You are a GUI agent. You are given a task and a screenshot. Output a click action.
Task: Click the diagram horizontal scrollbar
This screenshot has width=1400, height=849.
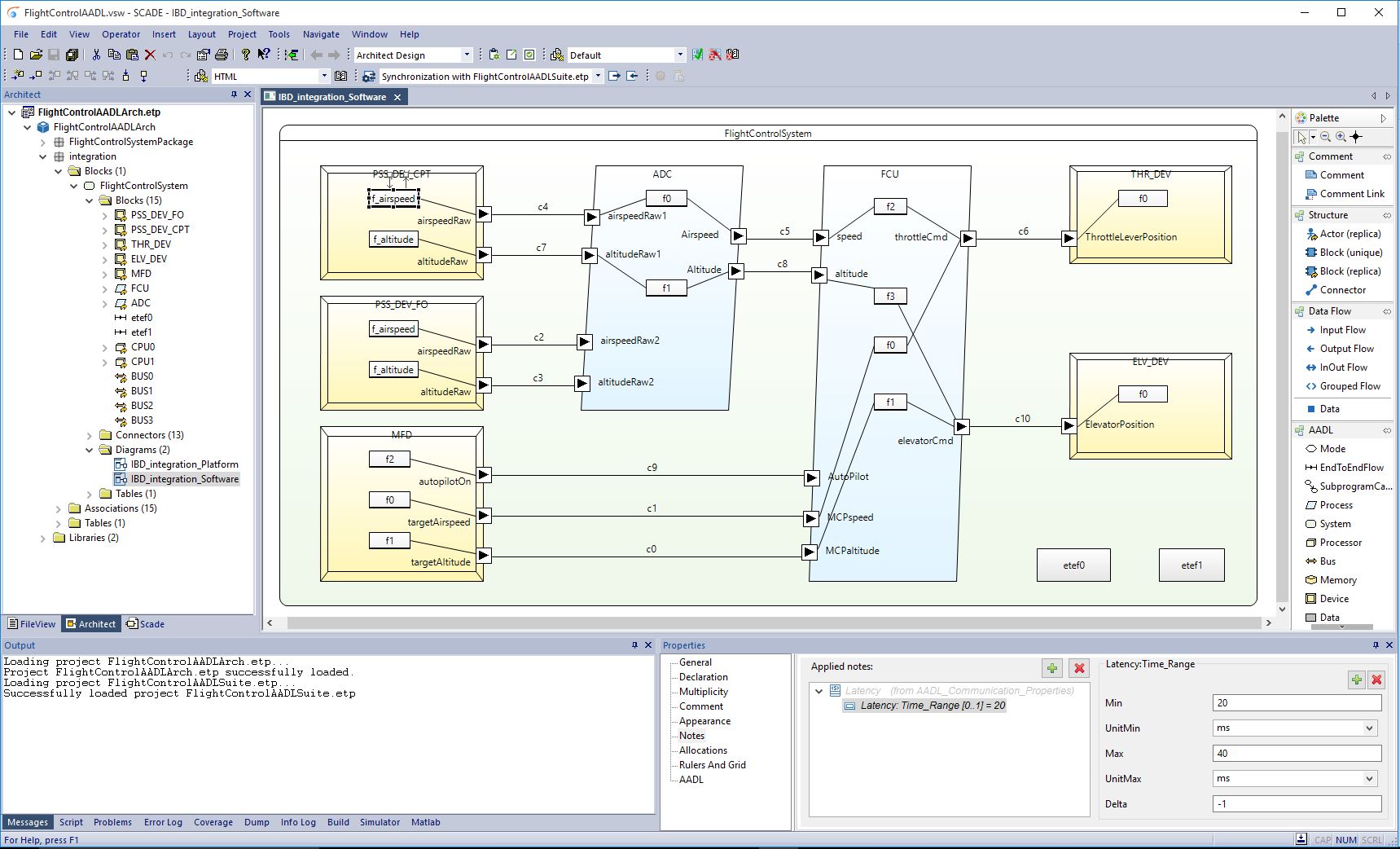tap(774, 622)
